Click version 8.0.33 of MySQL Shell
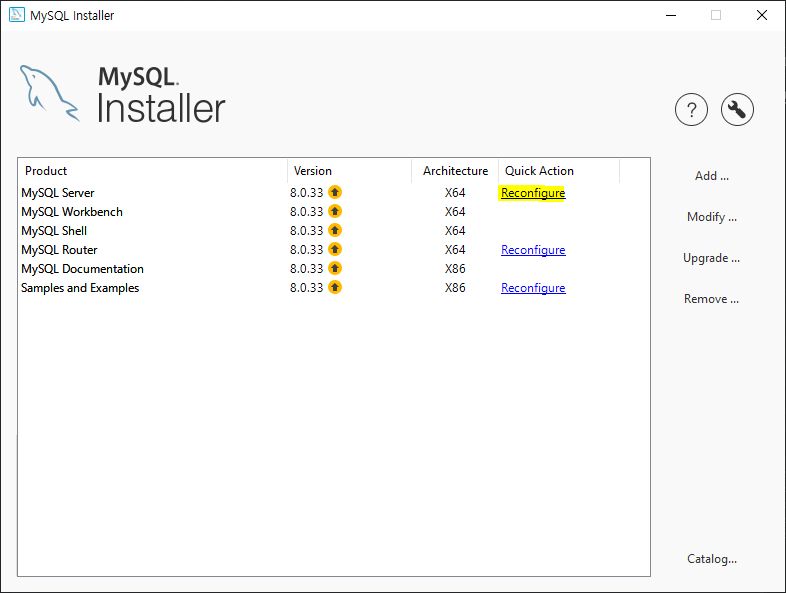The image size is (786, 593). (x=306, y=231)
